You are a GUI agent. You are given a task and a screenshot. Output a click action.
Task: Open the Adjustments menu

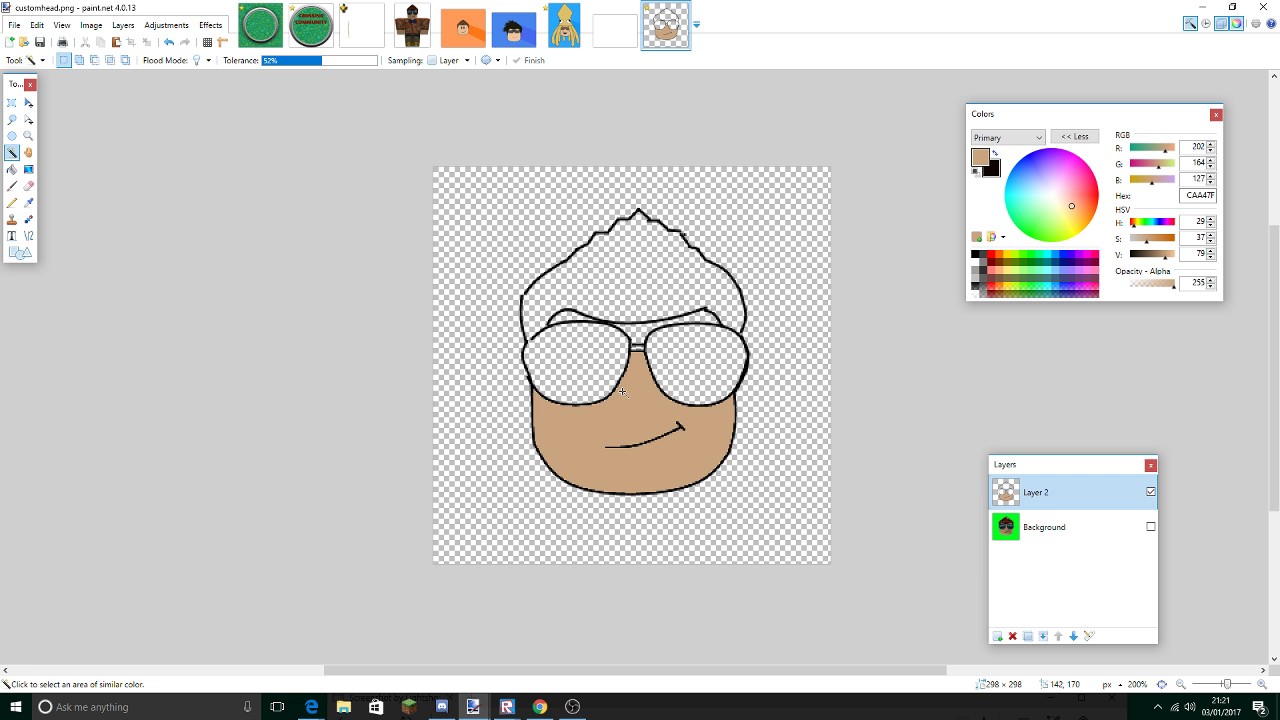(166, 25)
